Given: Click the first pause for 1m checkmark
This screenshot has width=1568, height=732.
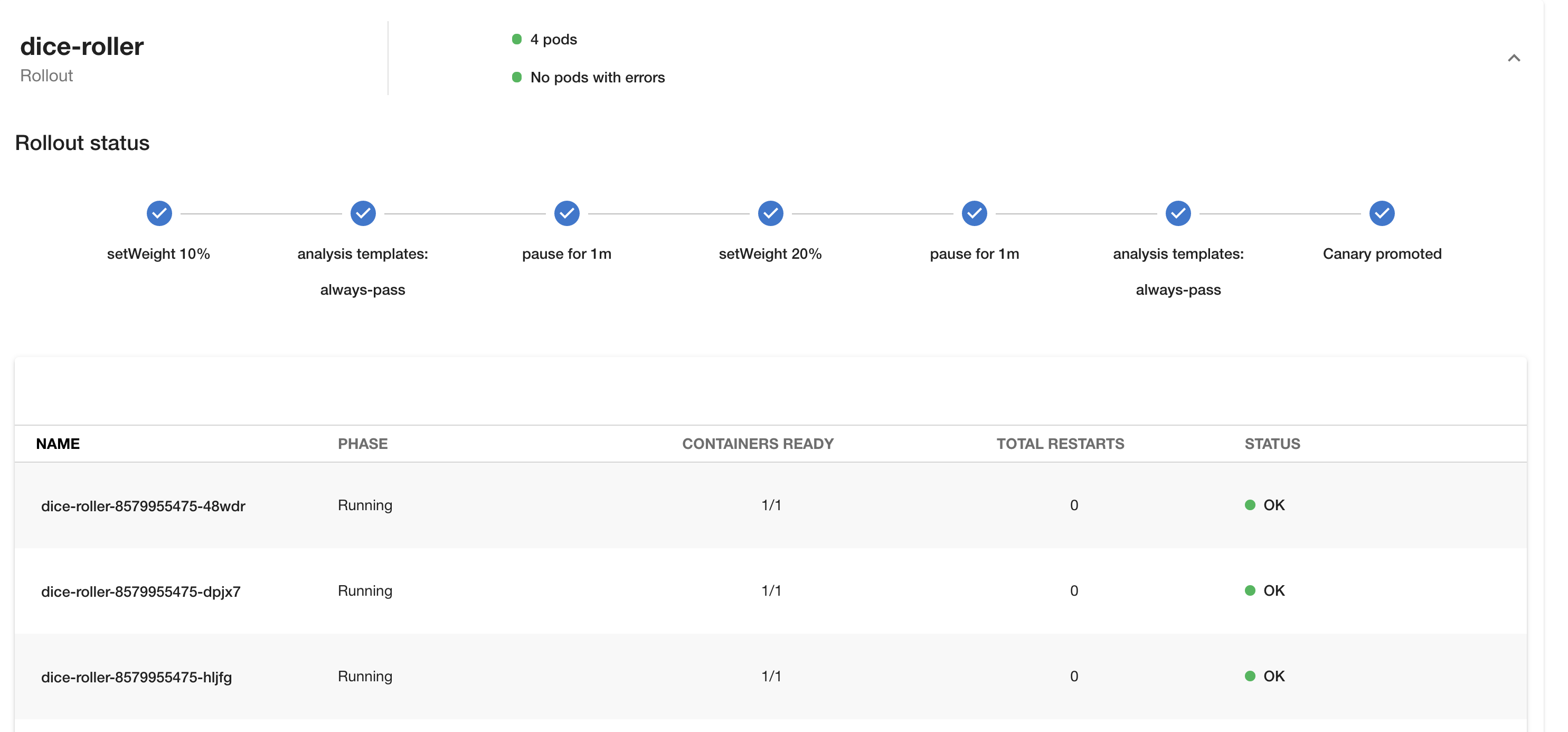Looking at the screenshot, I should pyautogui.click(x=566, y=213).
